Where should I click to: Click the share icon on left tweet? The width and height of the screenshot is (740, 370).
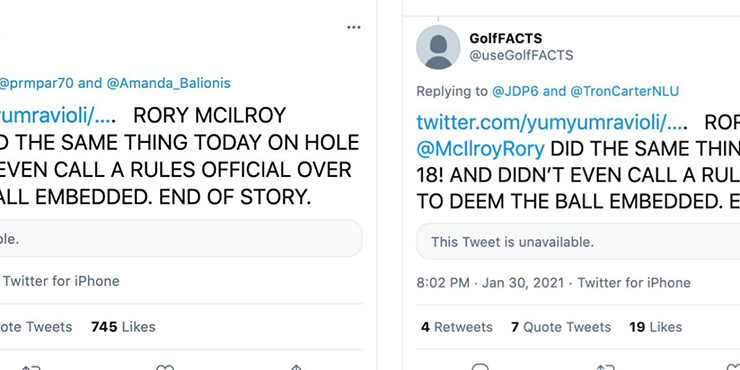(x=296, y=367)
